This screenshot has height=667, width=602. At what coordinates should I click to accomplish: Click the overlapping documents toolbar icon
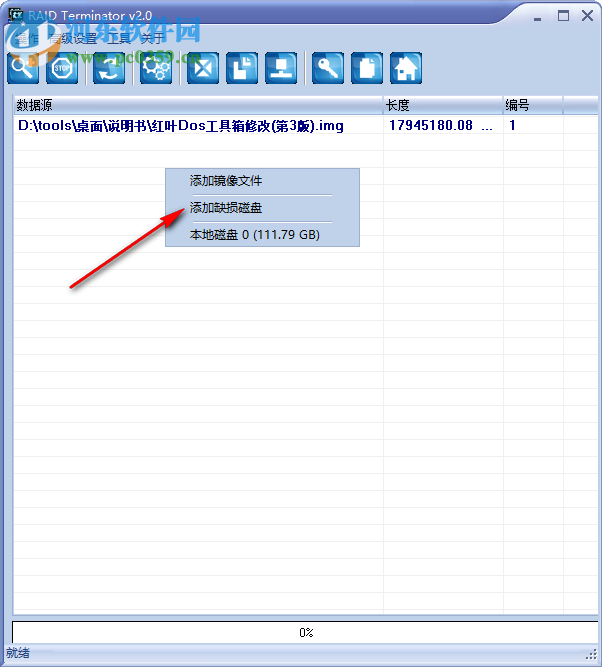point(242,68)
